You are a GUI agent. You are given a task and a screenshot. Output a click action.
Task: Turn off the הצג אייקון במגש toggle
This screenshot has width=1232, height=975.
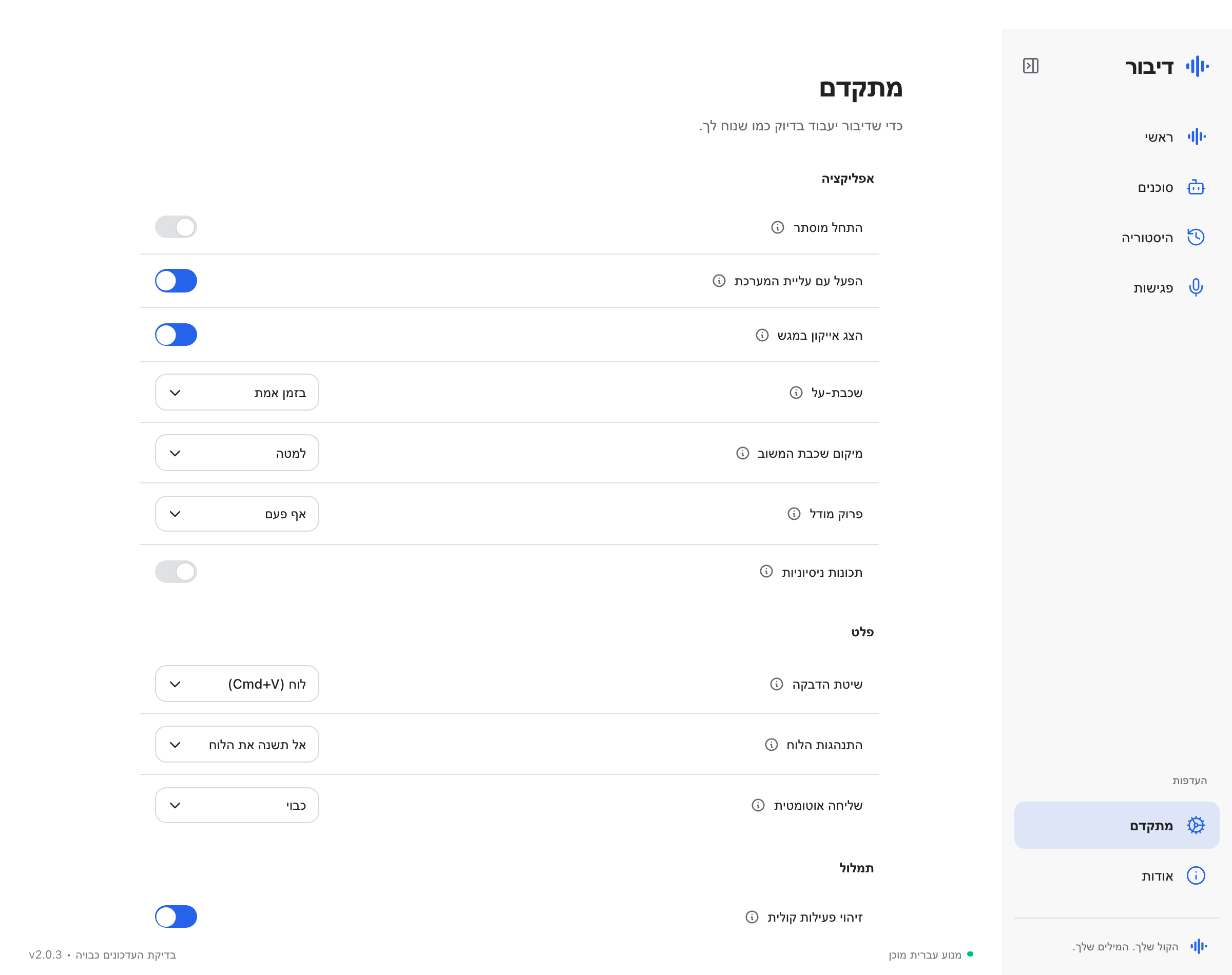[176, 335]
